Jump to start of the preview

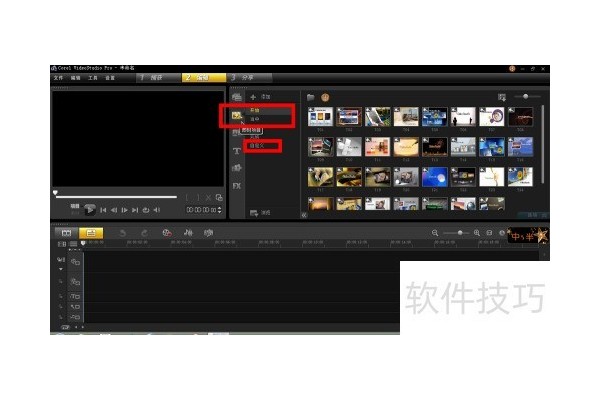tap(103, 210)
